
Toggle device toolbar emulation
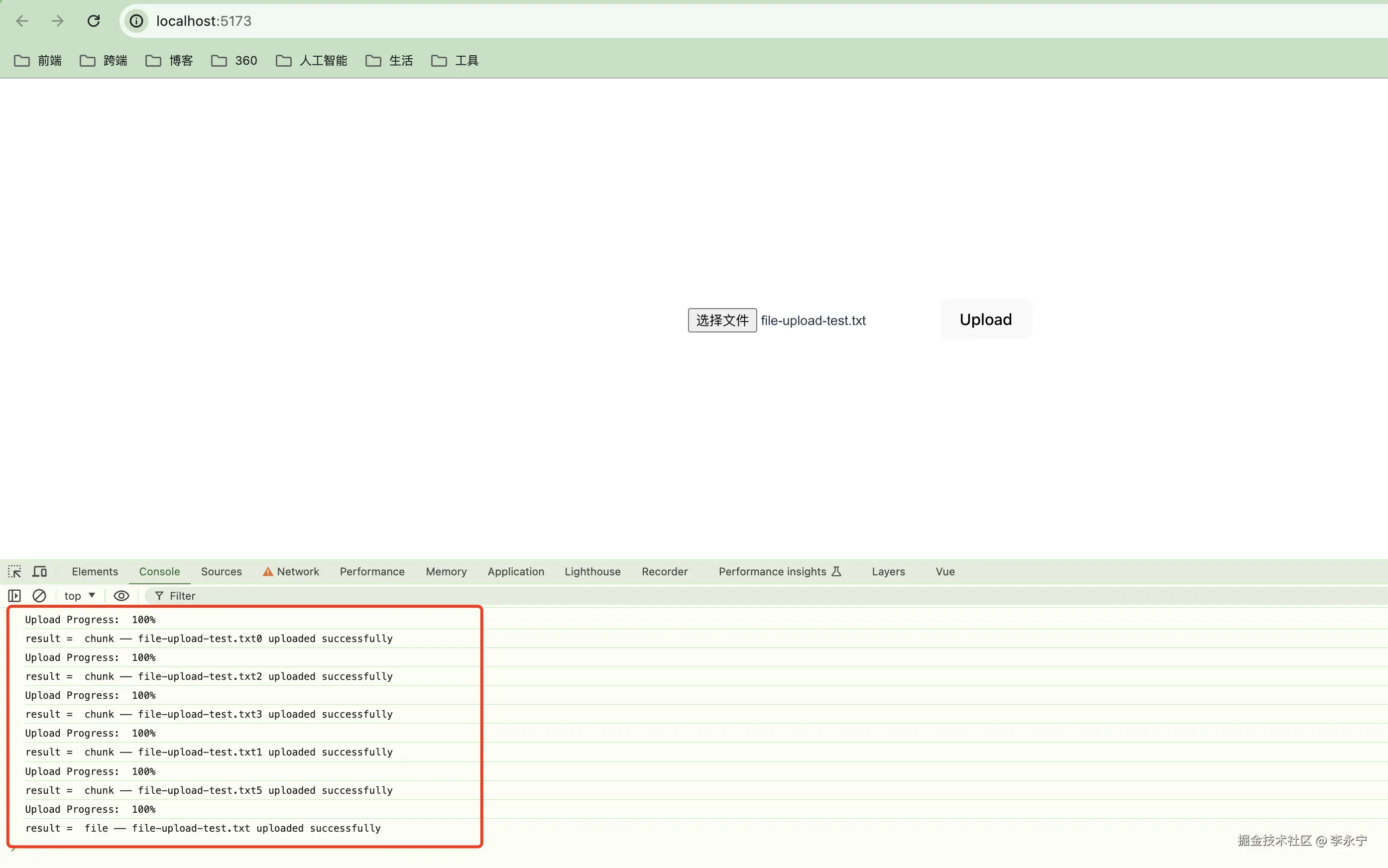coord(40,571)
